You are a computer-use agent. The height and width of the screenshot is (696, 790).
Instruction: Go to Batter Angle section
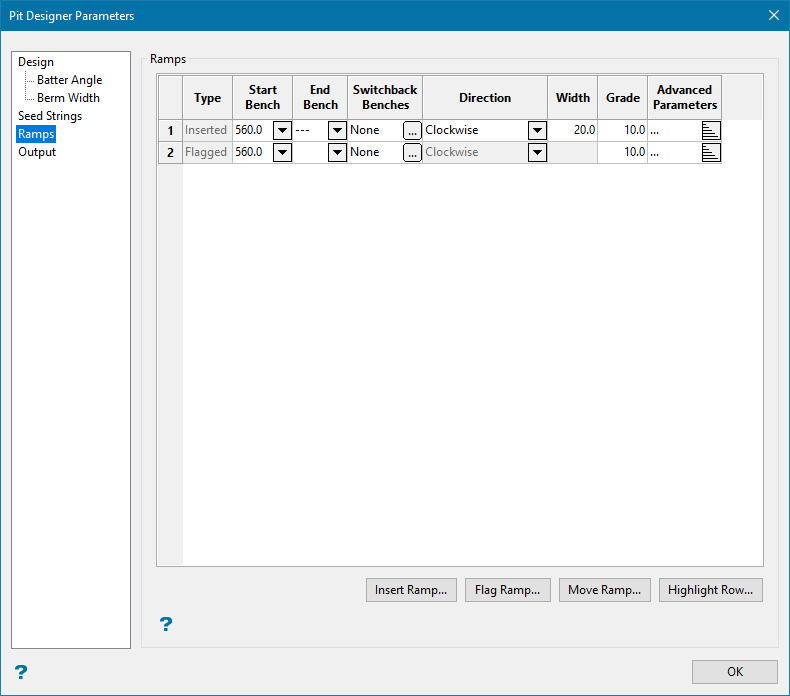pyautogui.click(x=69, y=80)
